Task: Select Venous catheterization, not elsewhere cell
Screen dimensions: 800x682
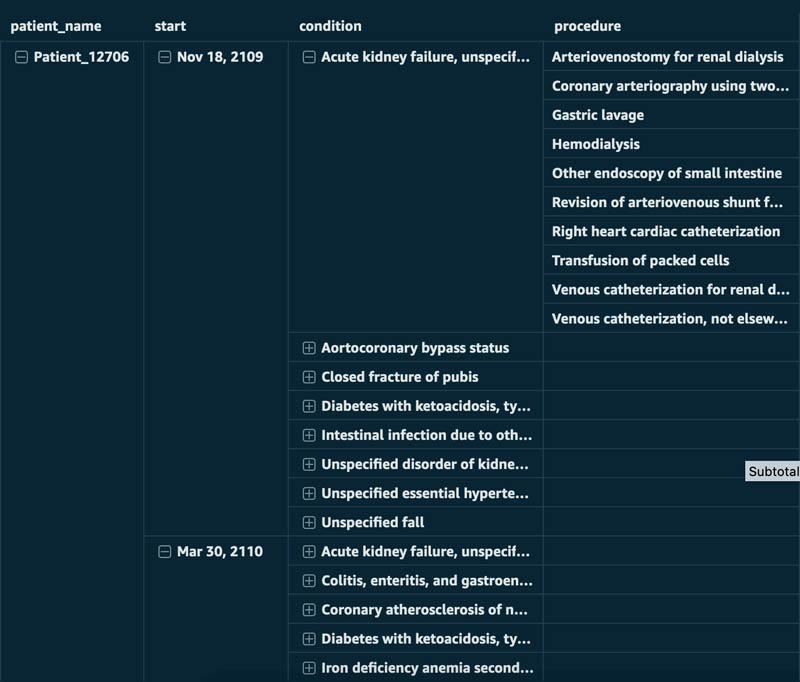Action: (671, 318)
